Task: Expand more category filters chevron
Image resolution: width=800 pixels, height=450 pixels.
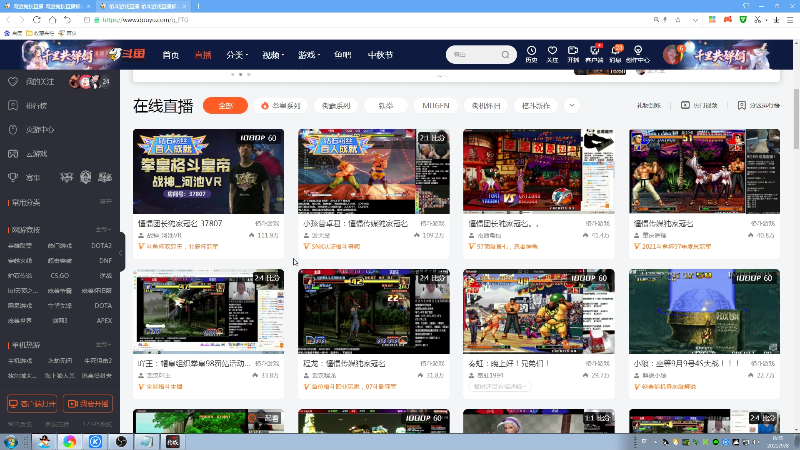Action: pyautogui.click(x=572, y=106)
